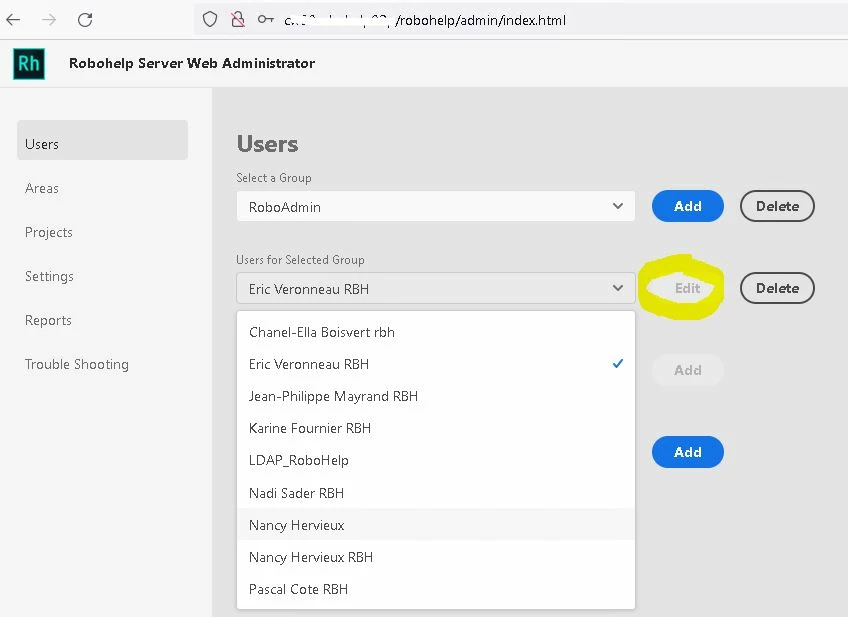Click the Edit button for selected user
Screen dimensions: 848x617
point(687,288)
